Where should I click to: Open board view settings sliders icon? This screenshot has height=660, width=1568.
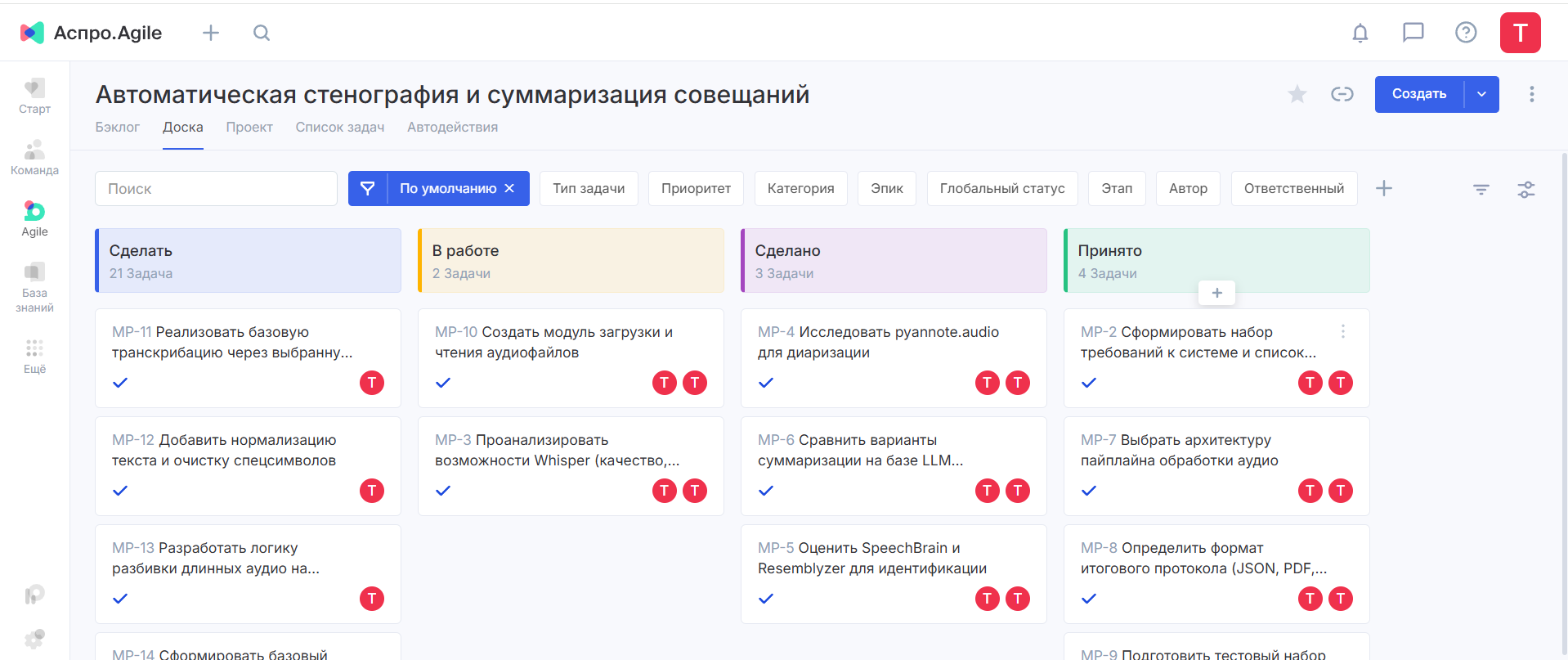point(1525,189)
